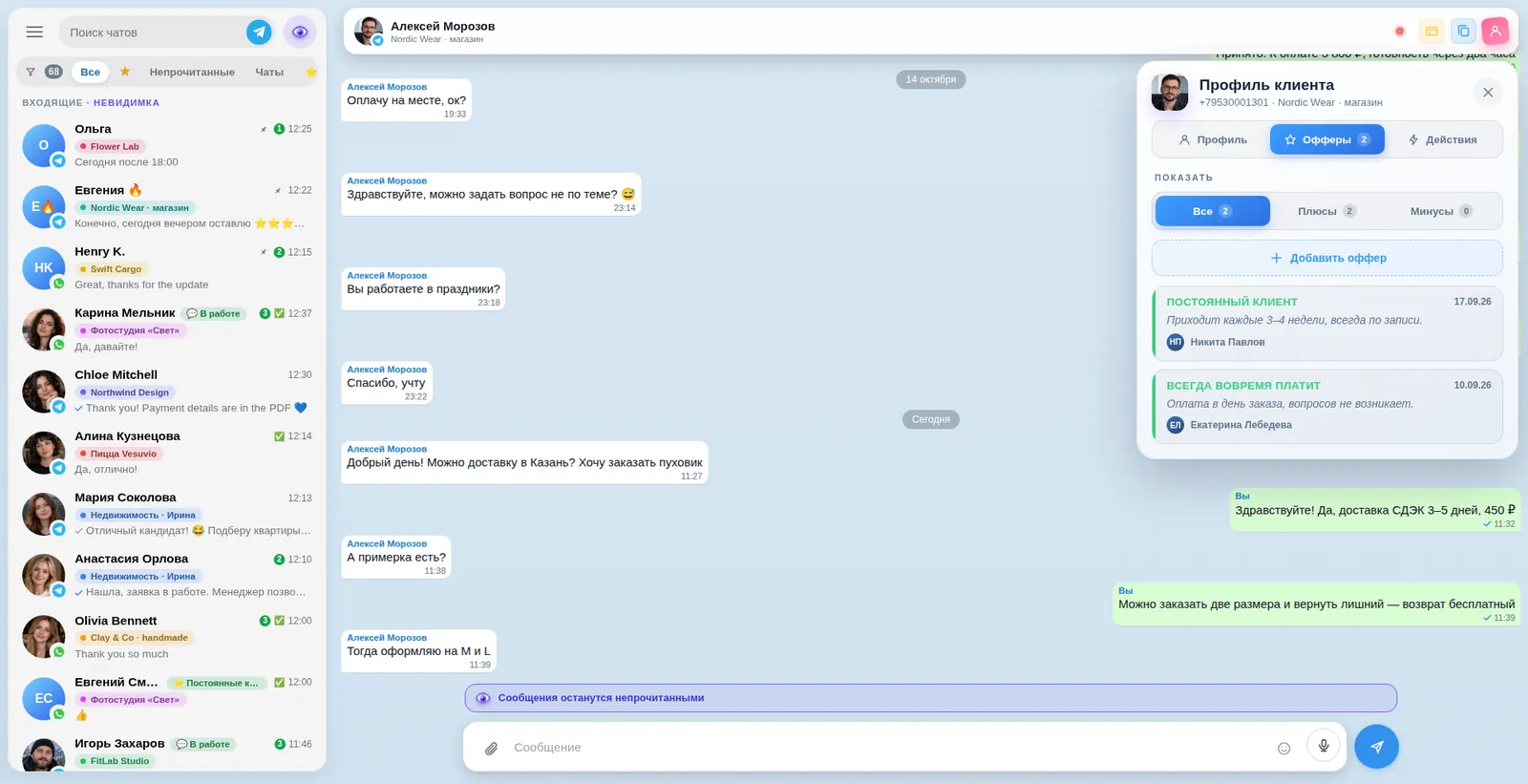Viewport: 1528px width, 784px height.
Task: Open Алексей Морозов avatar in chat header
Action: [368, 32]
